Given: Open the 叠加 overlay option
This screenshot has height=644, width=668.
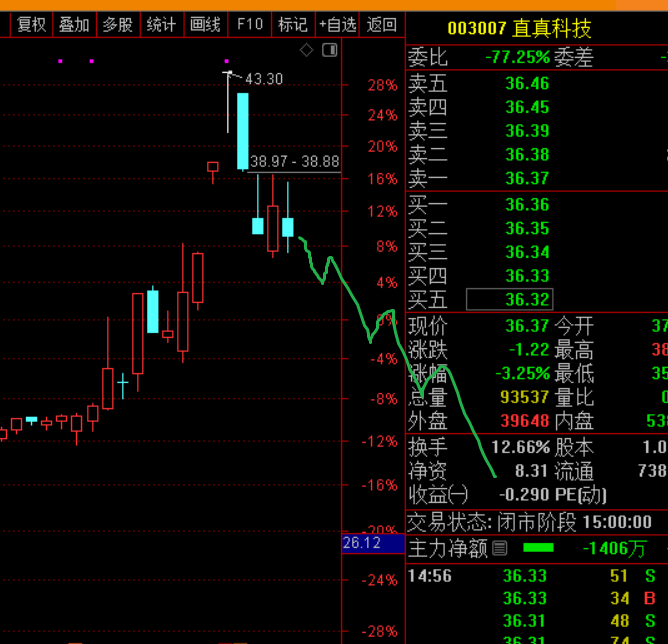Looking at the screenshot, I should click(x=75, y=25).
